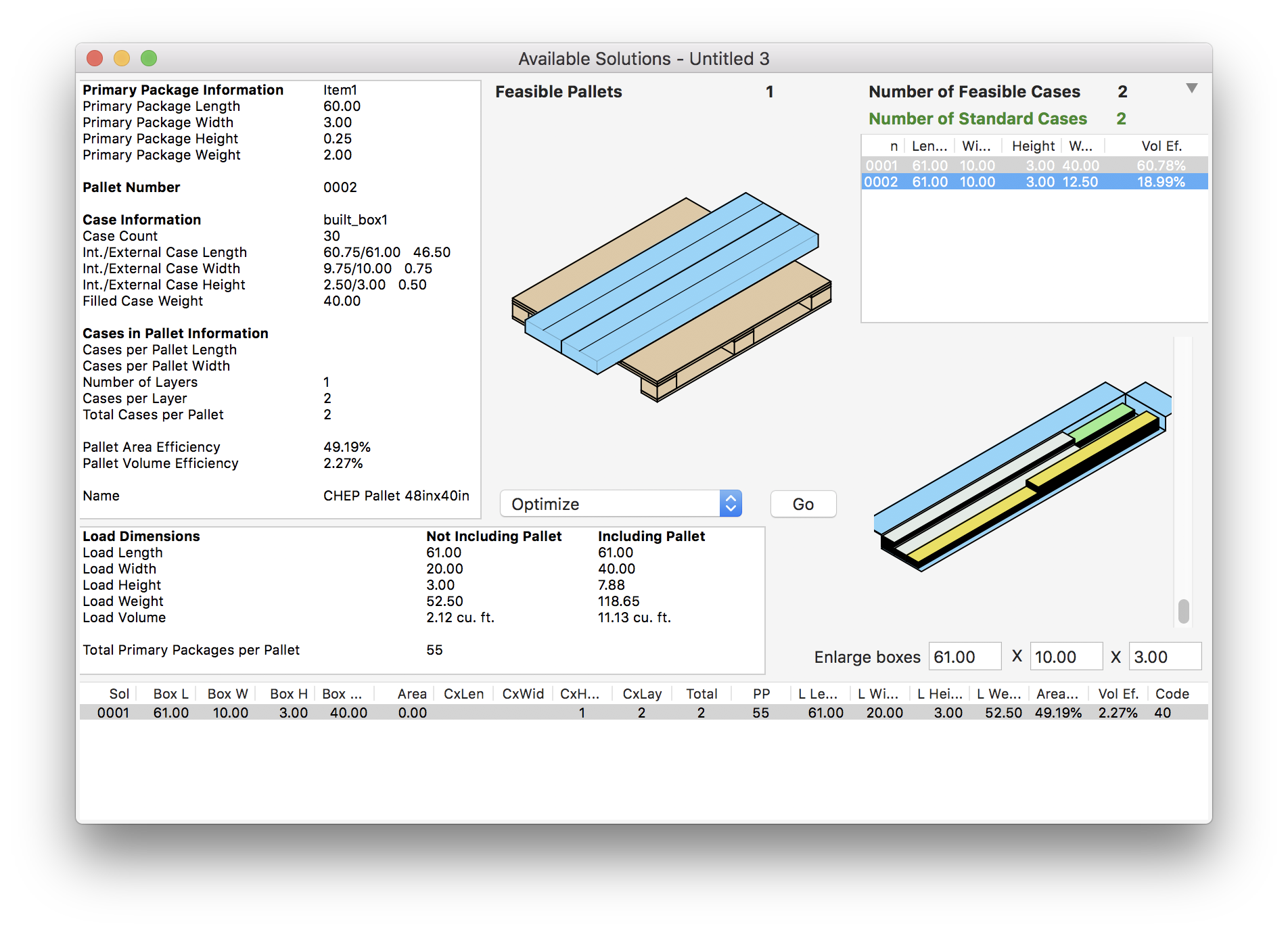Sort solutions by Box L column
The height and width of the screenshot is (932, 1288).
coord(170,693)
